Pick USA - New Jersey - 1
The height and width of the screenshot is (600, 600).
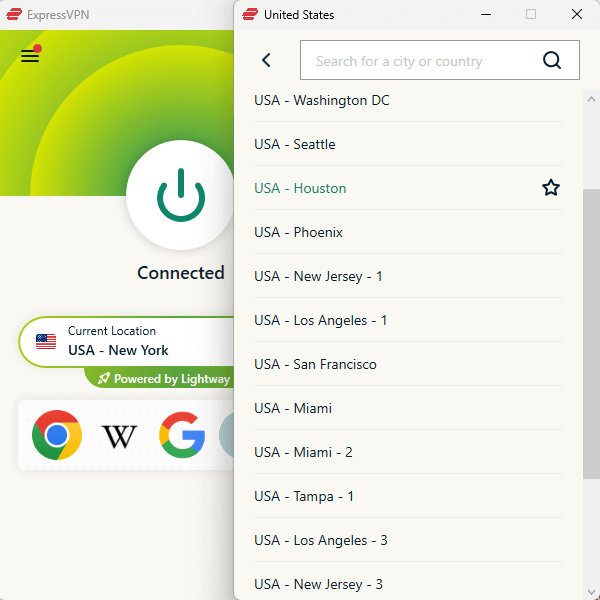tap(318, 276)
